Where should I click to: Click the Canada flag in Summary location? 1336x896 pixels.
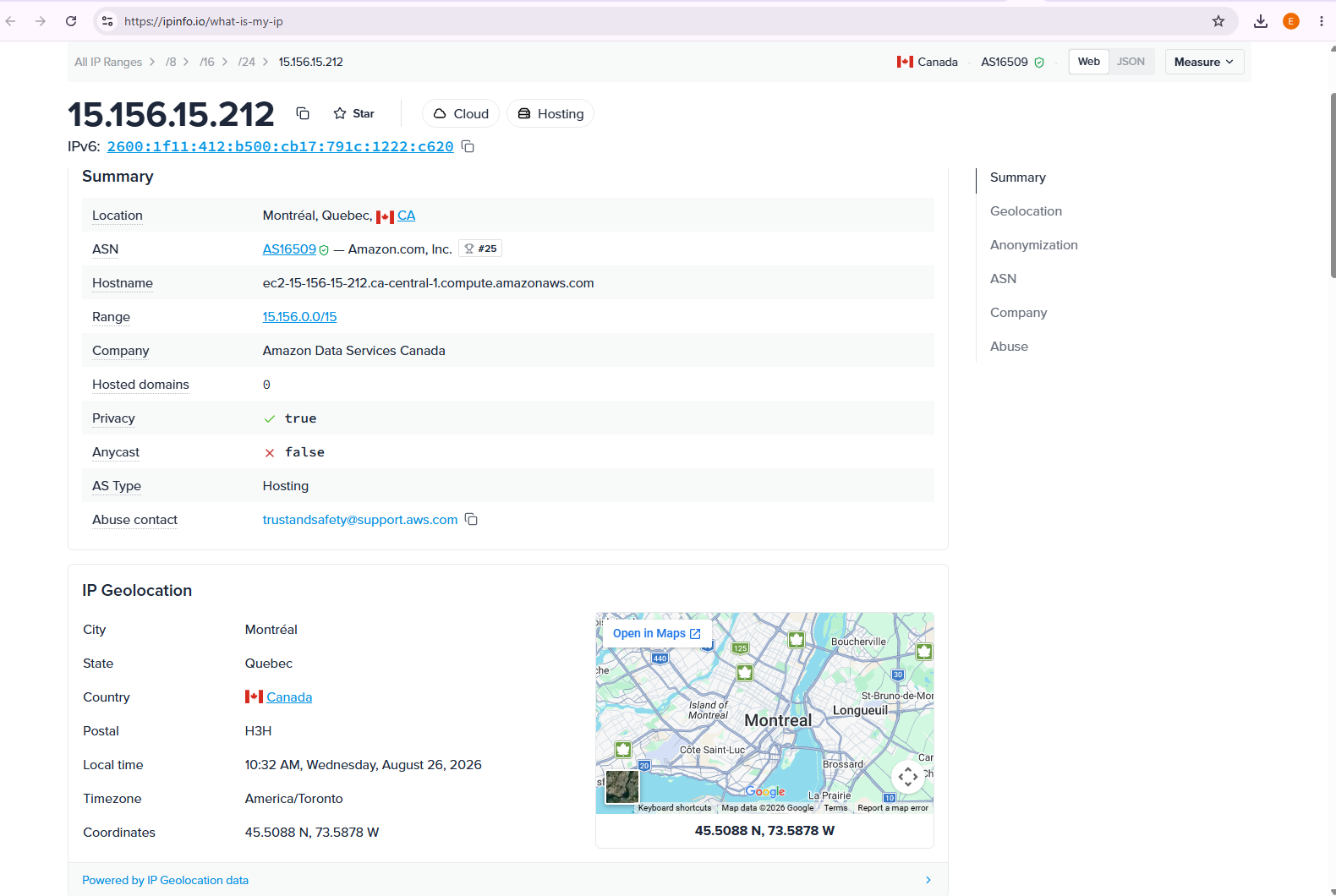385,216
